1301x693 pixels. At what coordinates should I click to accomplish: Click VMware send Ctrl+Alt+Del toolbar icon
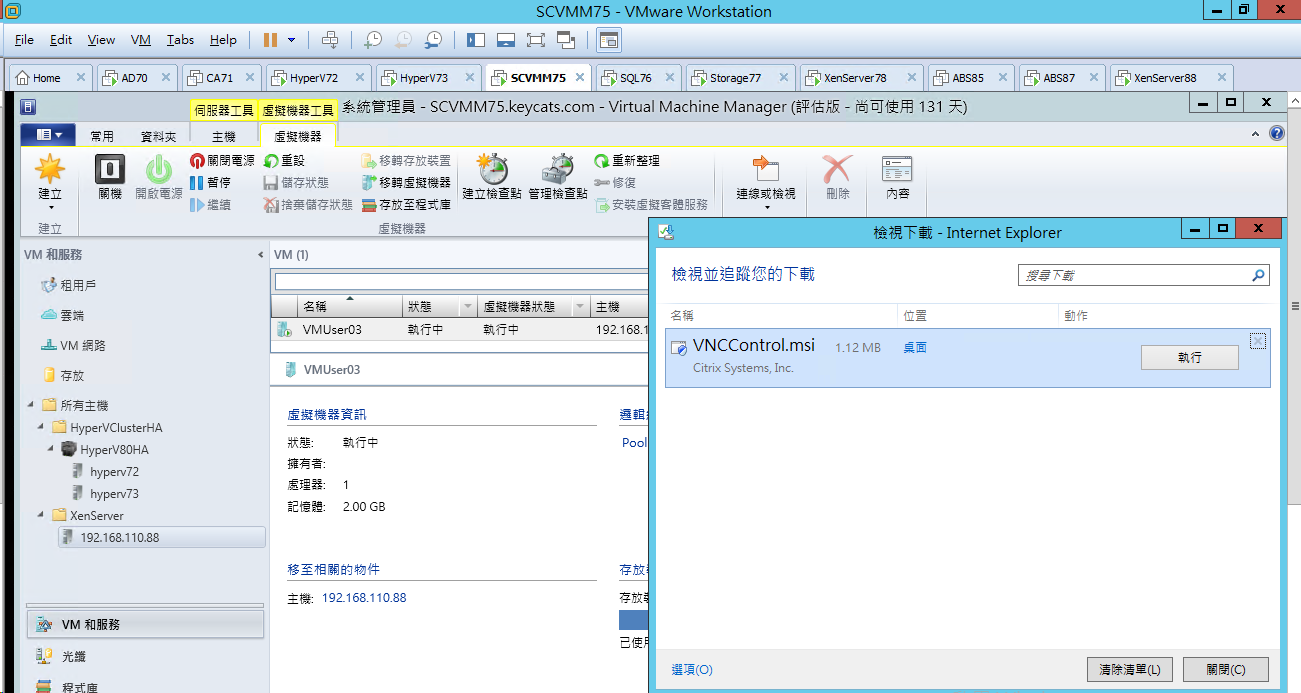330,40
